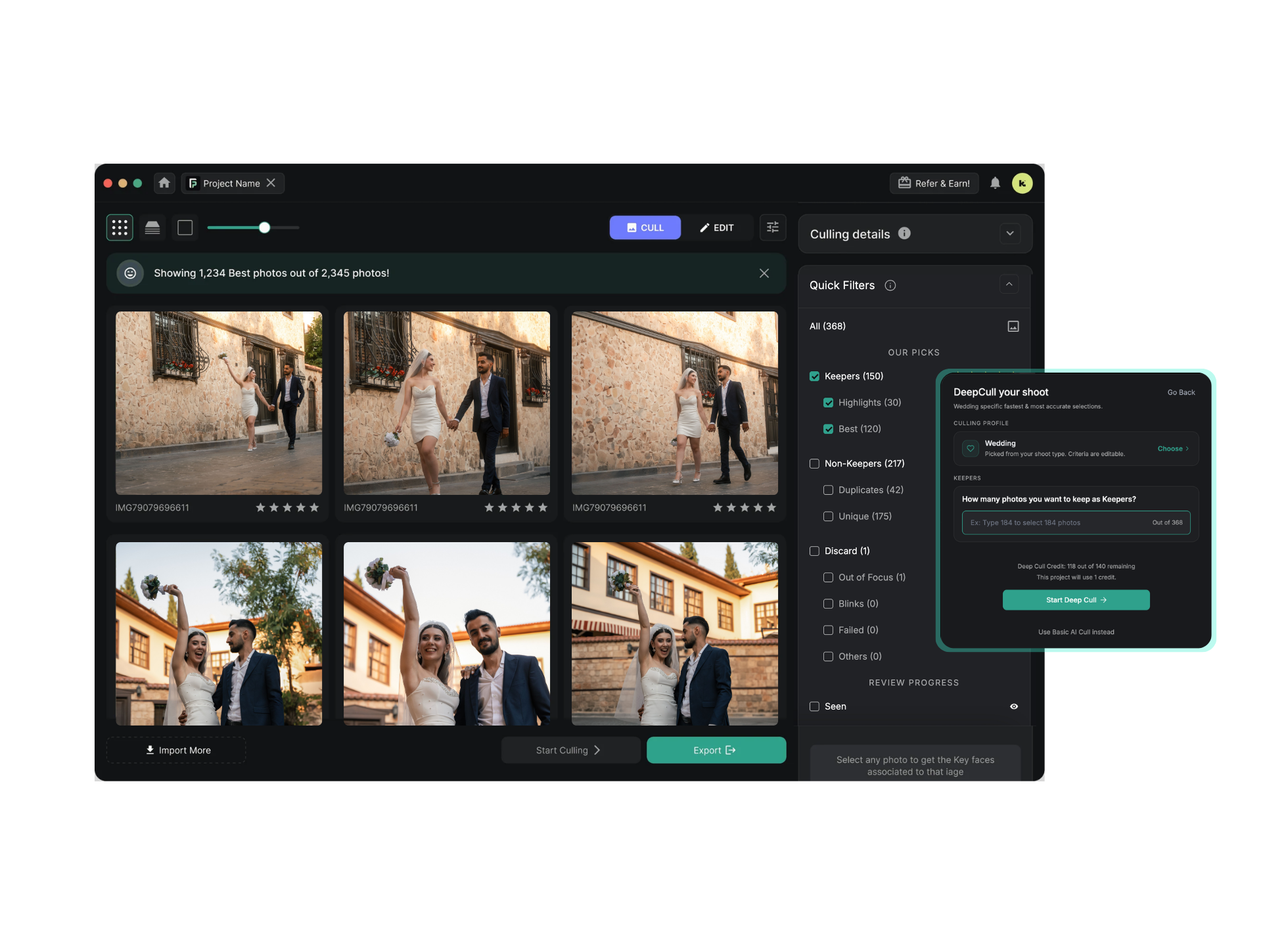
Task: Uncheck the Highlights (30) checkbox
Action: [x=828, y=402]
